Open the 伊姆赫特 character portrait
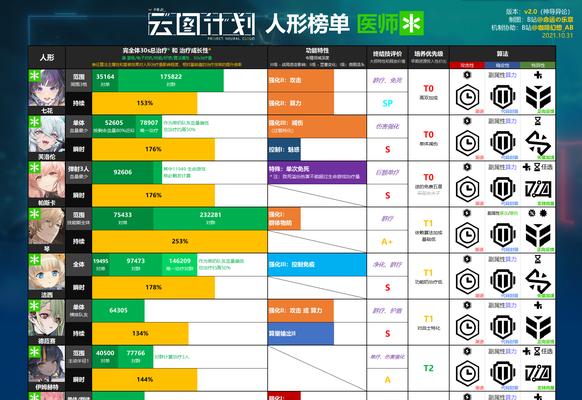 coord(47,364)
